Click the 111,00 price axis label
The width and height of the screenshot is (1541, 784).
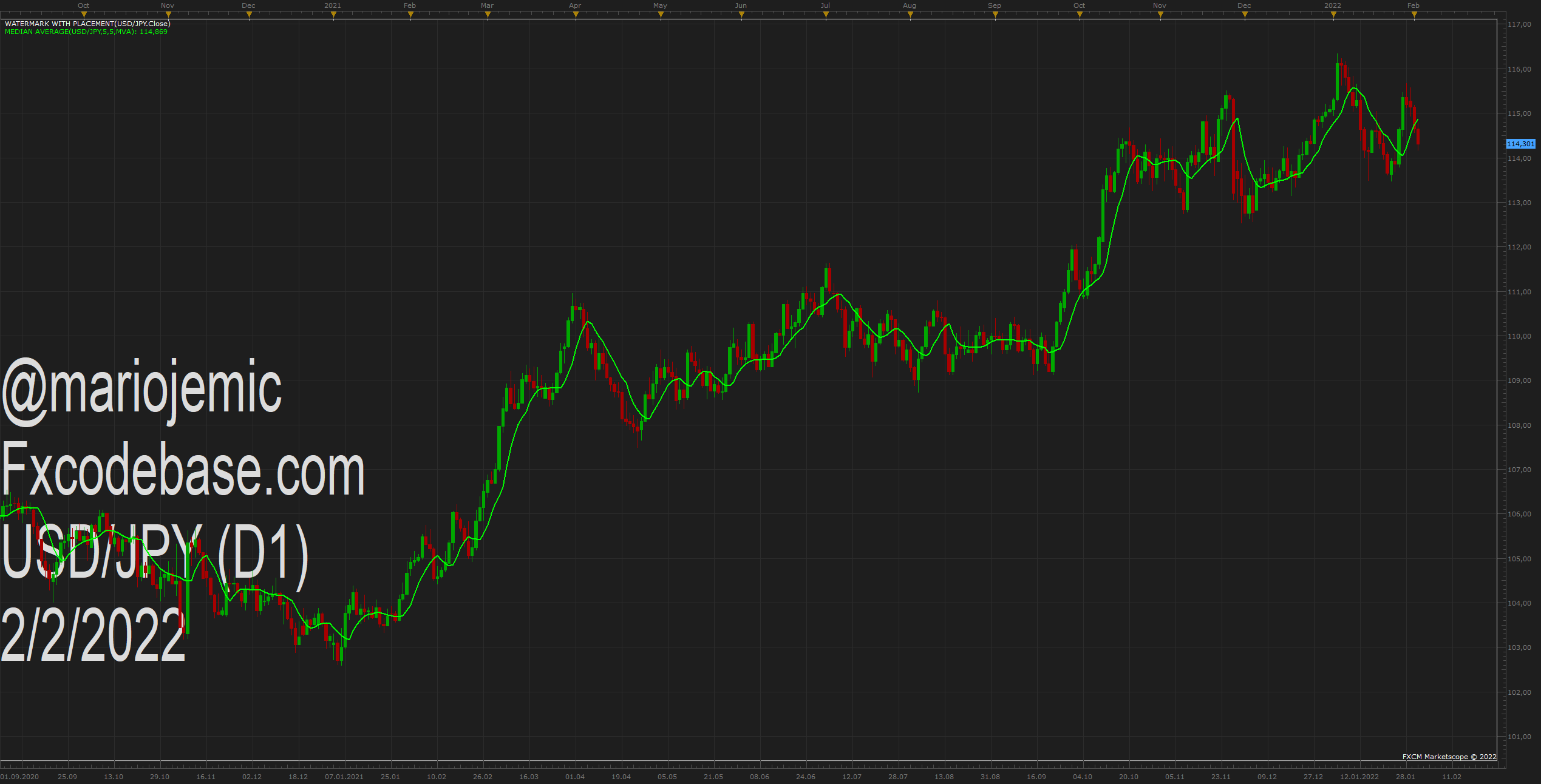click(x=1519, y=292)
